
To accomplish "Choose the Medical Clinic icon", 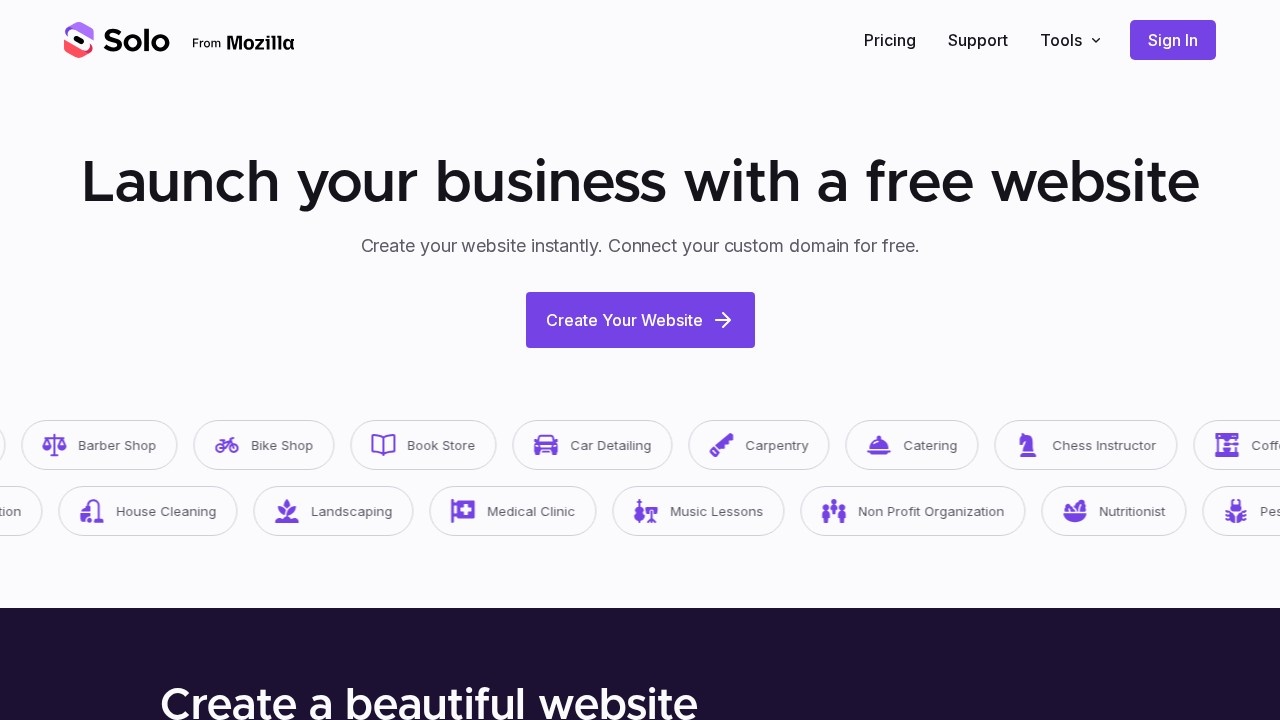I will 463,511.
